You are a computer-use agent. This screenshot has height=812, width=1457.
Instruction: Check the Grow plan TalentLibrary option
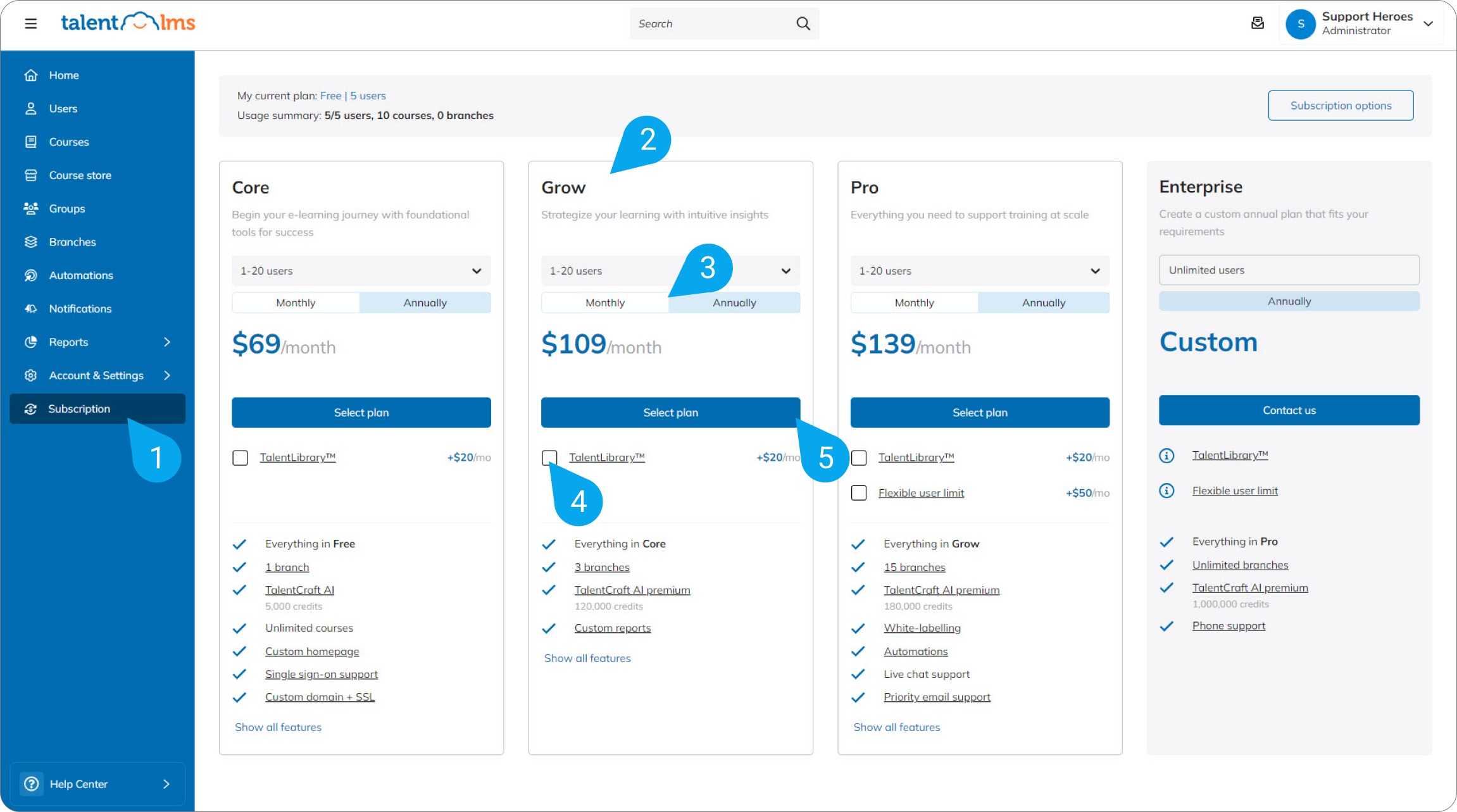[x=549, y=458]
